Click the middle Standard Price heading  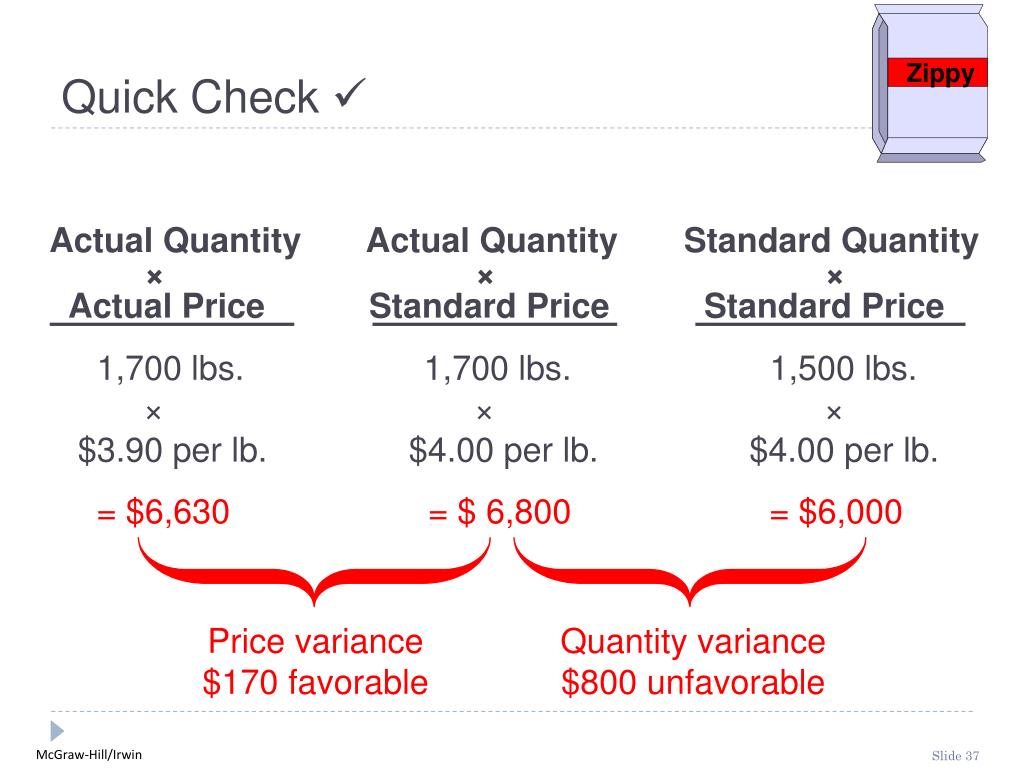[489, 306]
